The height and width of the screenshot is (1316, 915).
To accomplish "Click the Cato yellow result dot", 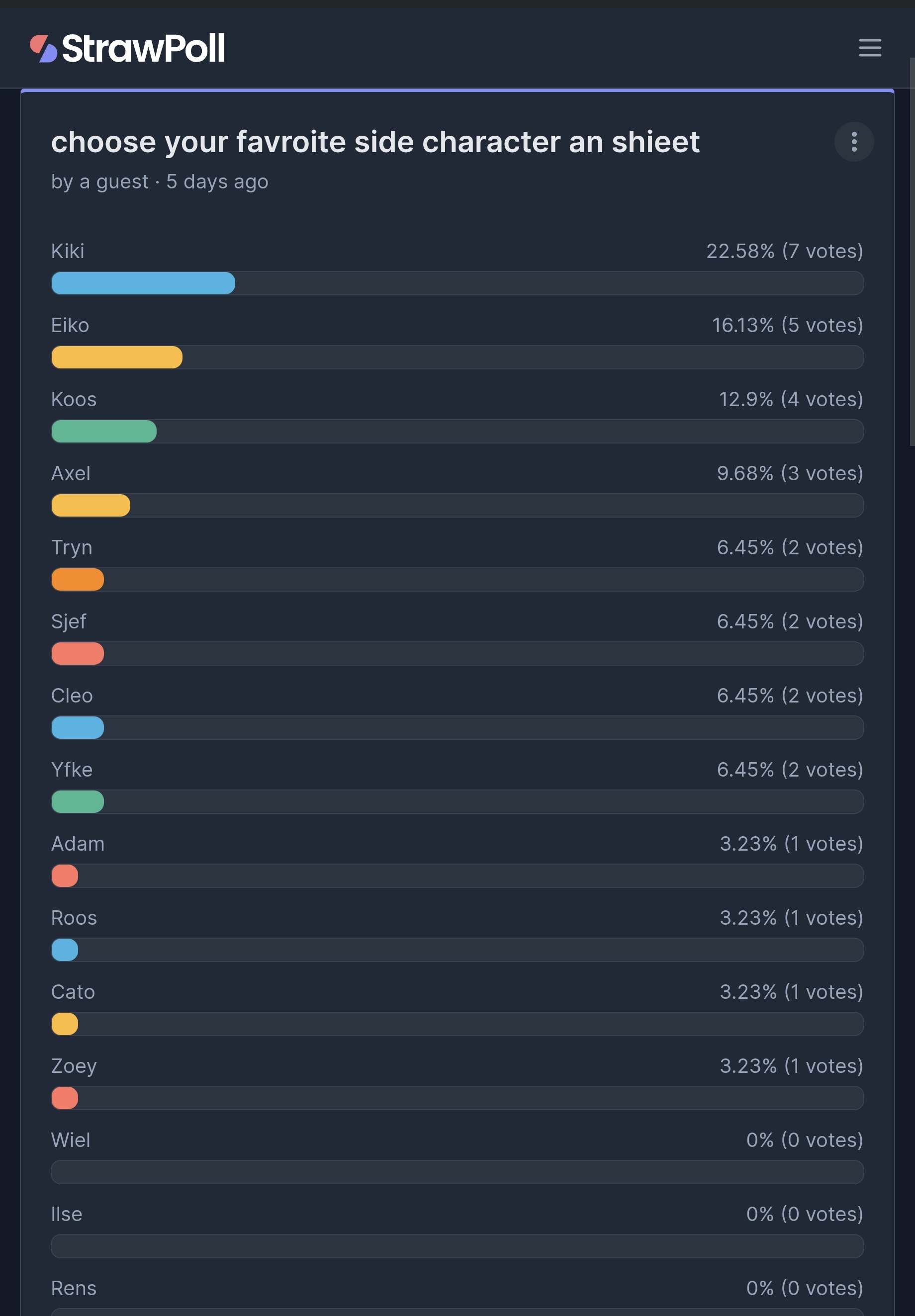I will click(x=65, y=1024).
